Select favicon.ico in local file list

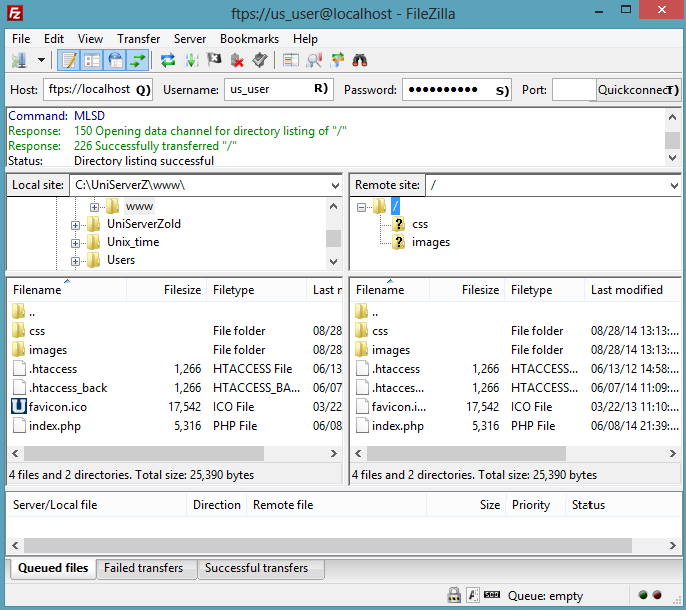point(58,407)
